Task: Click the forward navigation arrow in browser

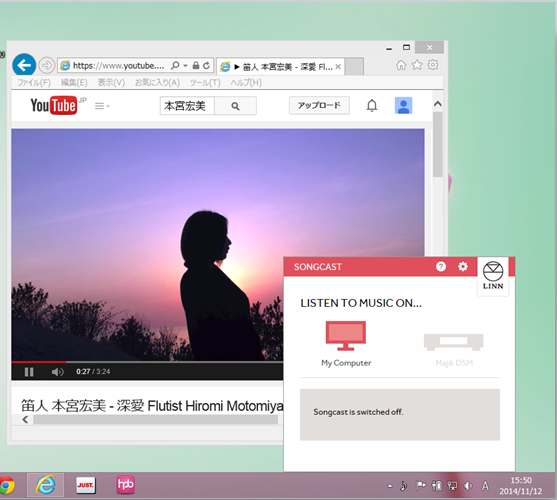Action: pos(47,65)
